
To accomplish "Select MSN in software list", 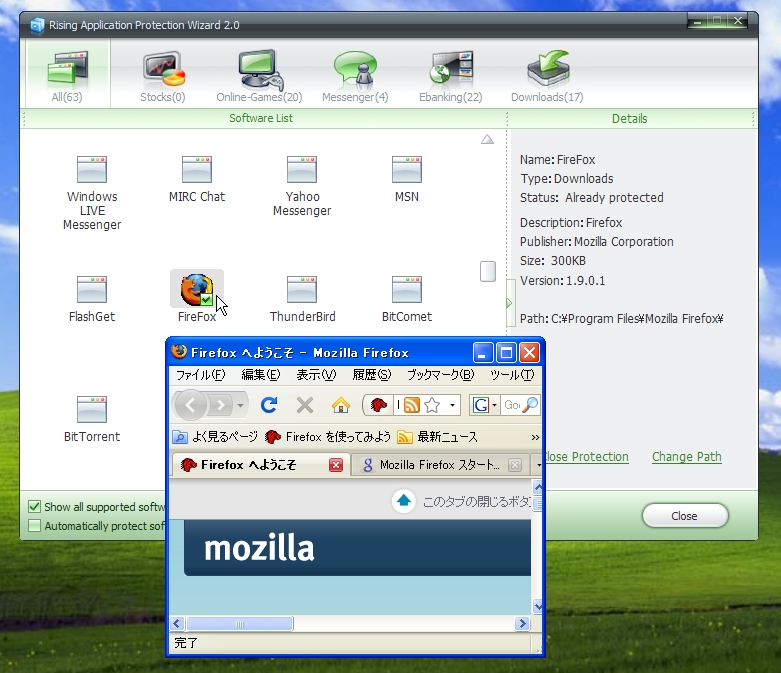I will click(x=406, y=179).
